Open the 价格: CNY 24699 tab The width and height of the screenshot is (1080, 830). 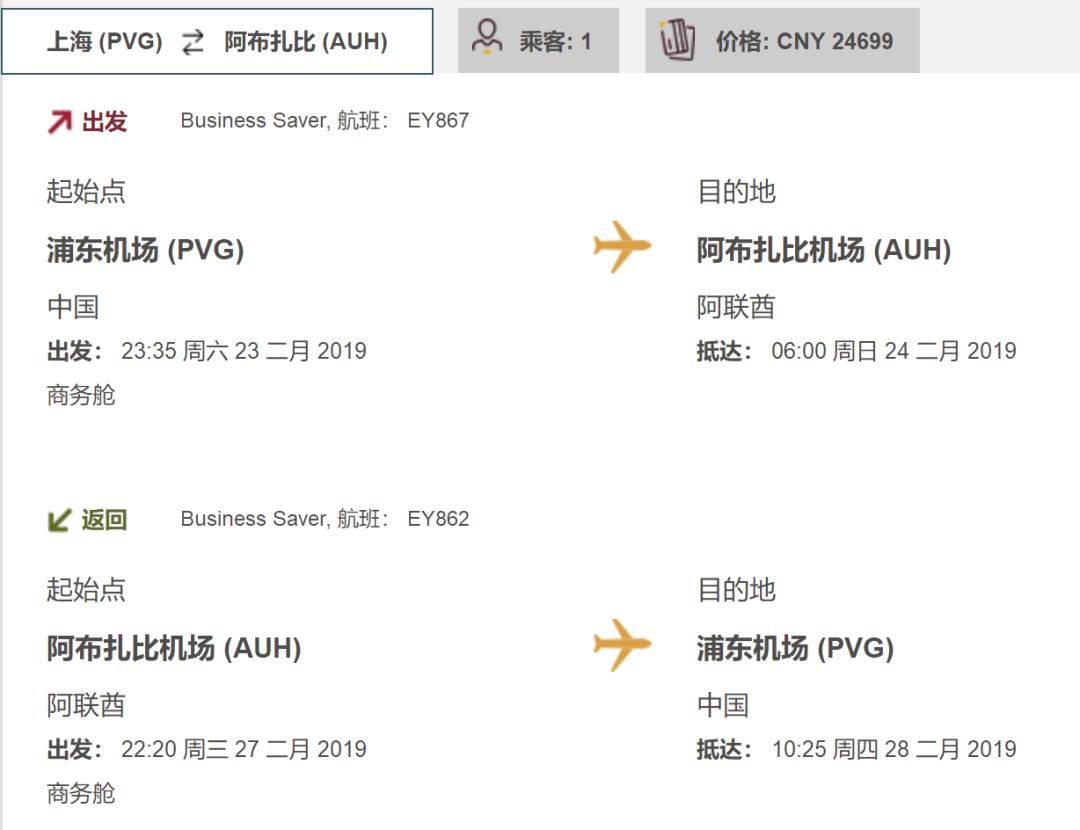(x=782, y=41)
